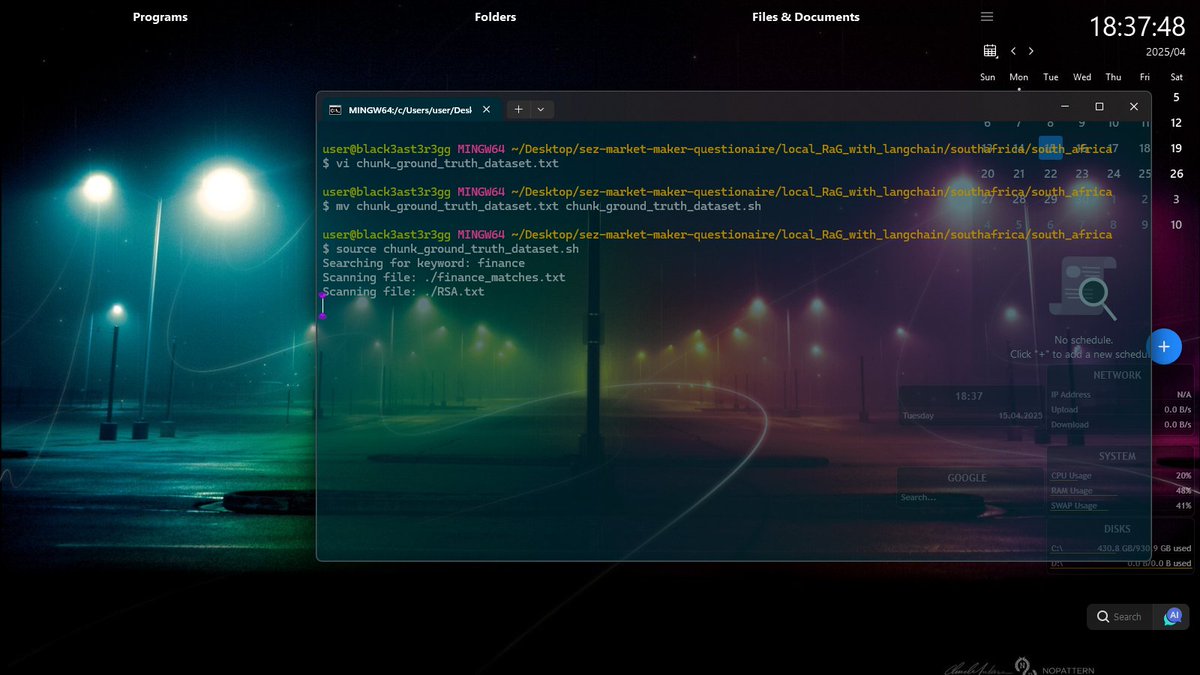Click the Tue weekday header
Image resolution: width=1200 pixels, height=675 pixels.
click(1051, 77)
